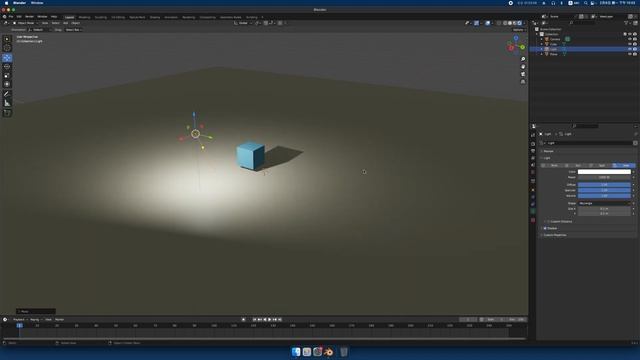Open the light Color swatch
The image size is (640, 360).
pos(604,172)
